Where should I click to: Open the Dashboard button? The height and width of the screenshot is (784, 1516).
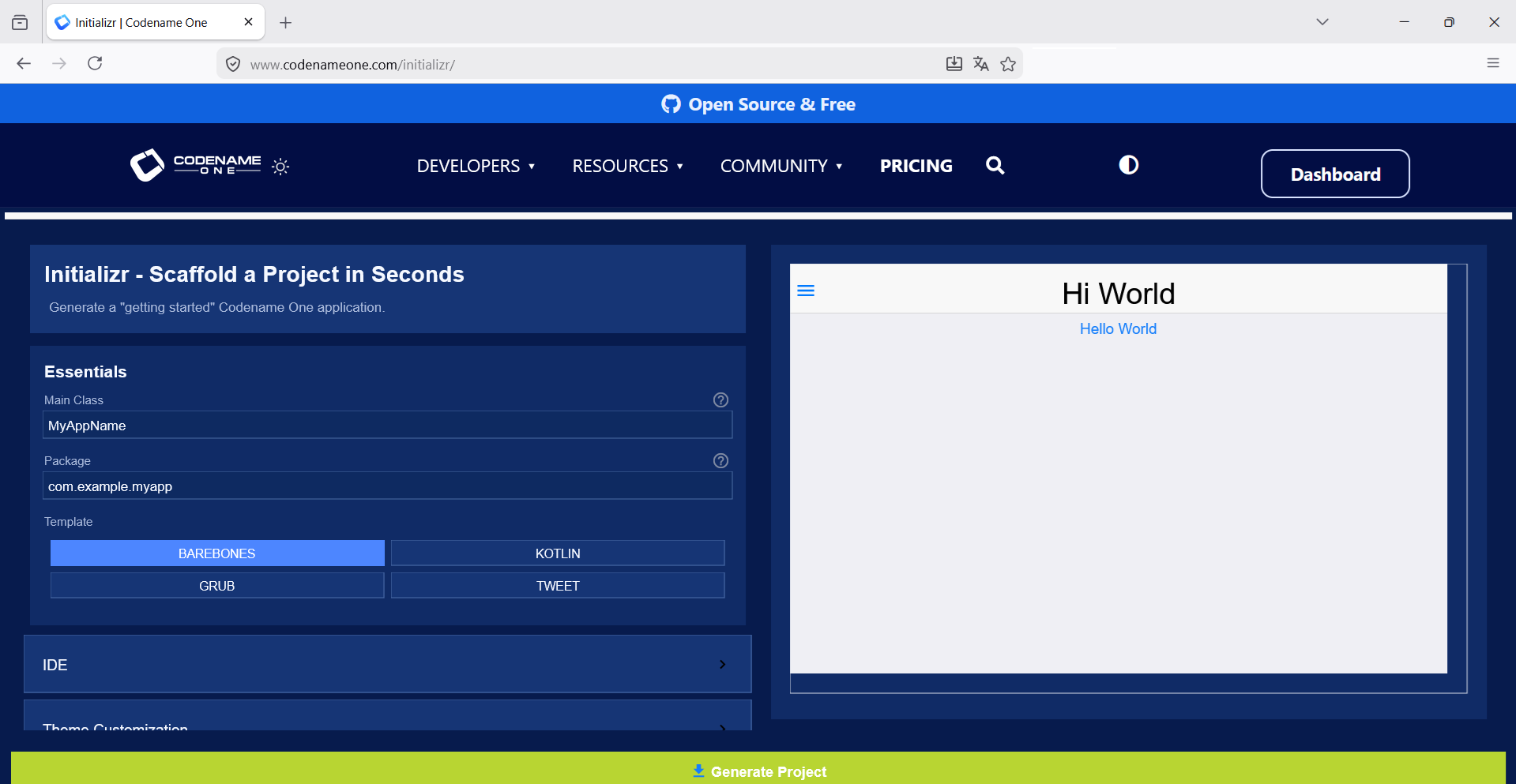coord(1335,174)
